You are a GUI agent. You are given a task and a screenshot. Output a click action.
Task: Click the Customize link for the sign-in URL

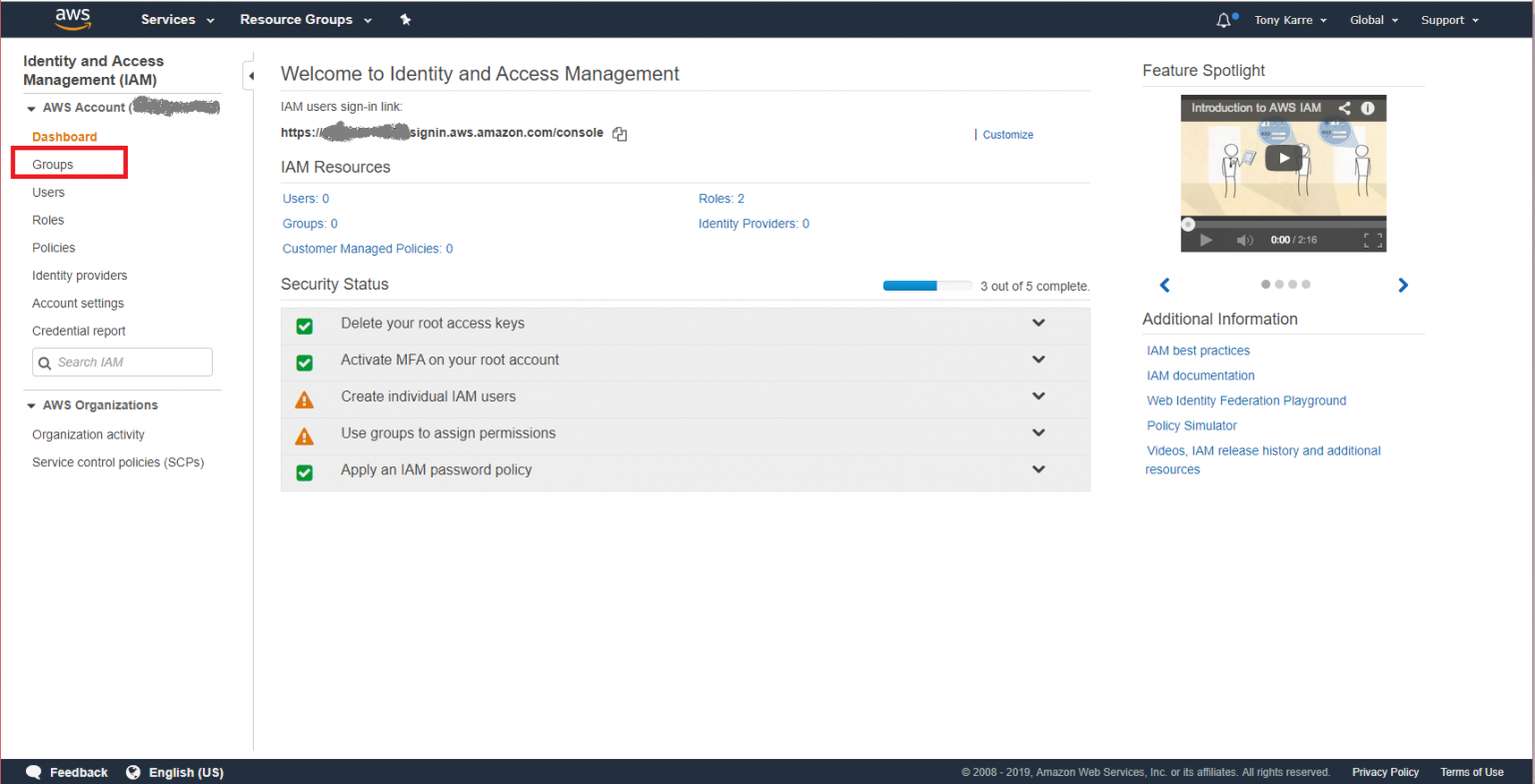(1007, 134)
